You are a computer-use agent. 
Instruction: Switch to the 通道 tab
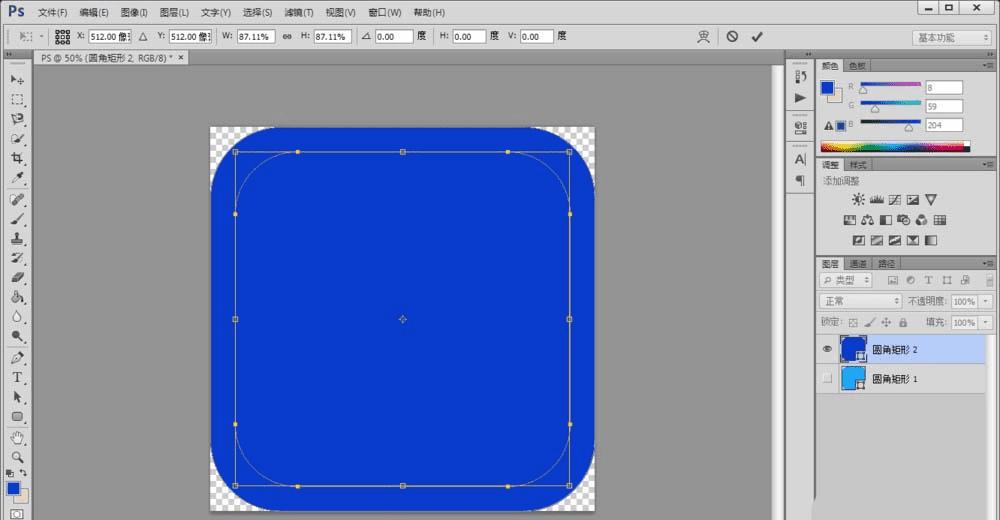858,264
